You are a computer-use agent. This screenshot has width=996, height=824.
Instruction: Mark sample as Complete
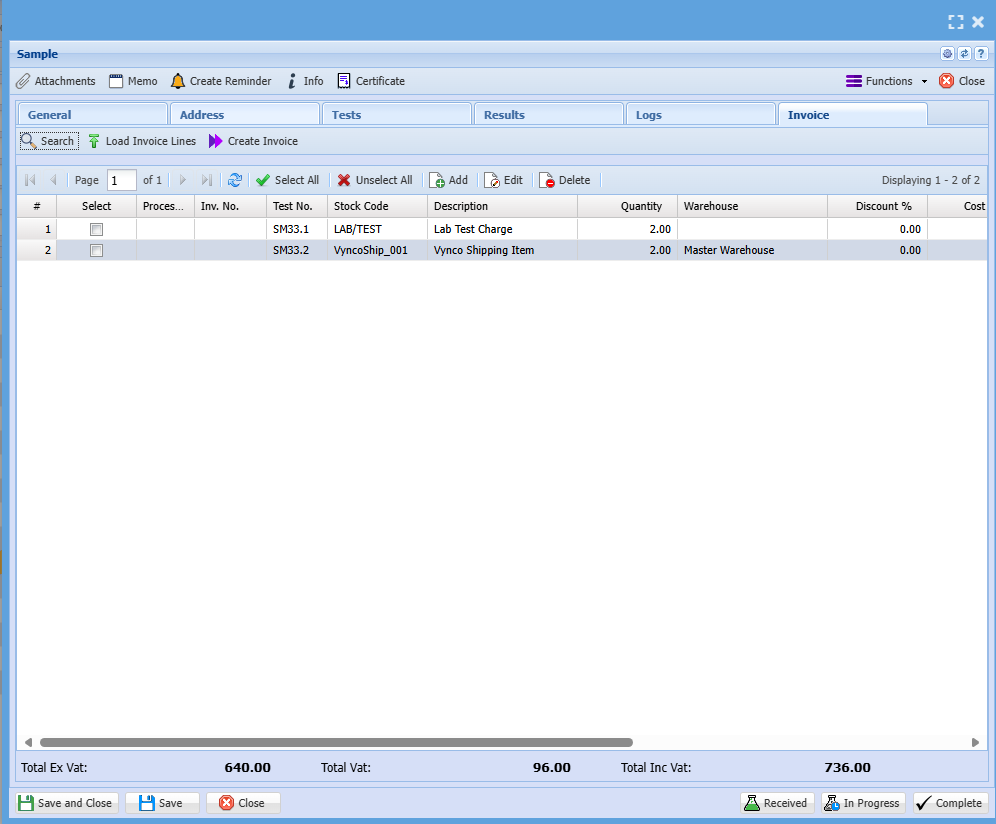950,803
